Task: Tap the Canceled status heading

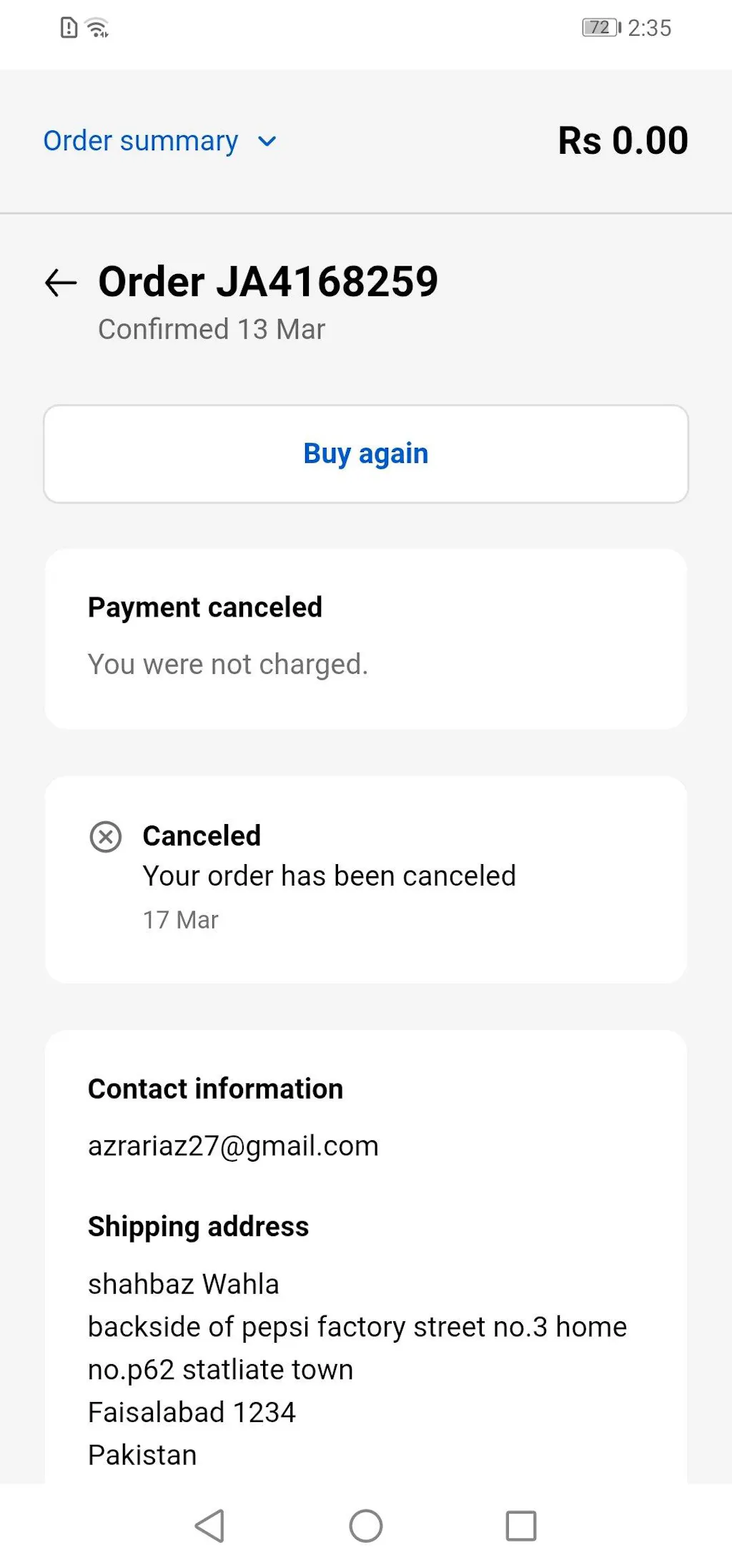Action: 202,836
